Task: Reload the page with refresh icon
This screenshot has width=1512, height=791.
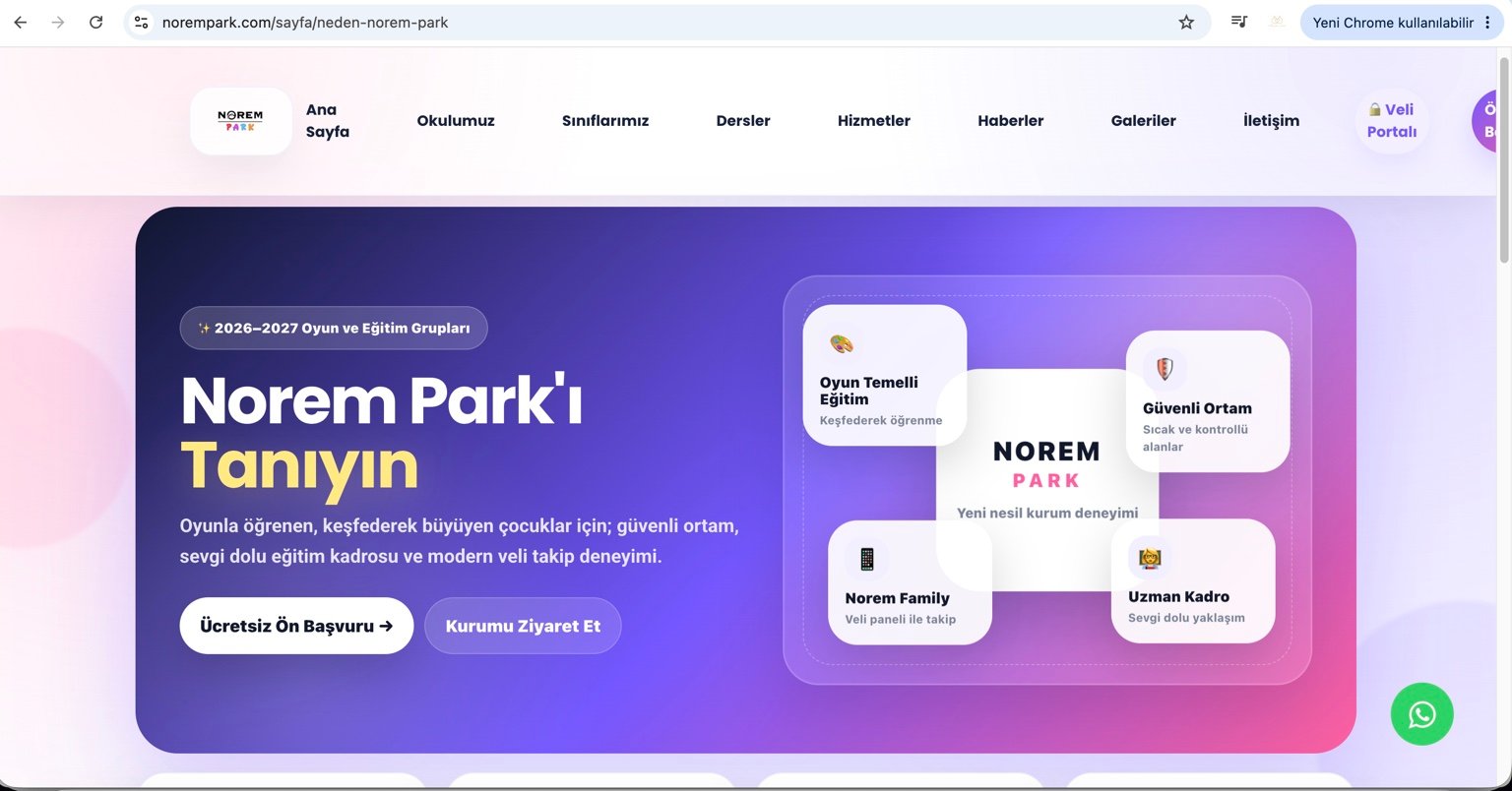Action: [x=95, y=22]
